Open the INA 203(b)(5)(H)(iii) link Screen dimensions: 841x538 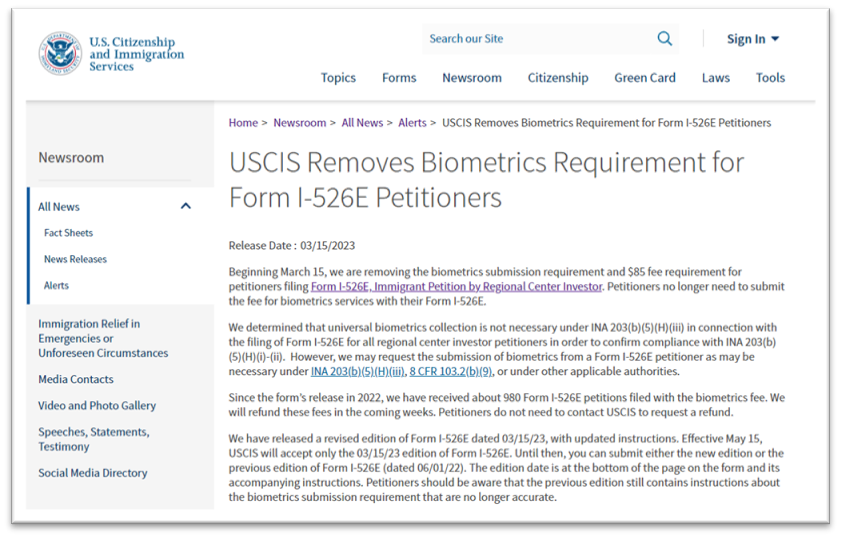coord(358,371)
